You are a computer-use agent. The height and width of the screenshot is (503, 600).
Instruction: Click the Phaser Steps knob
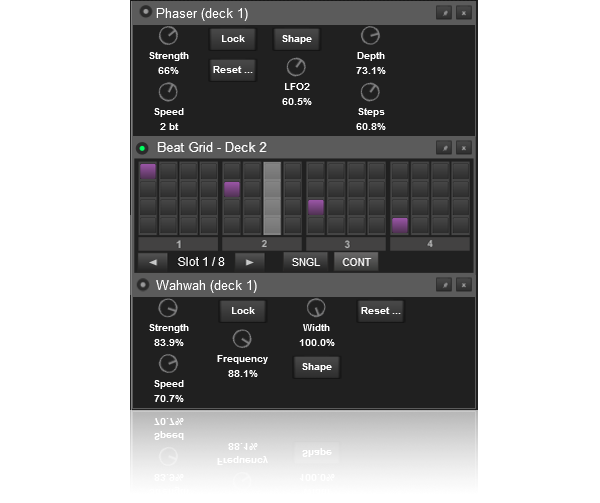(370, 92)
